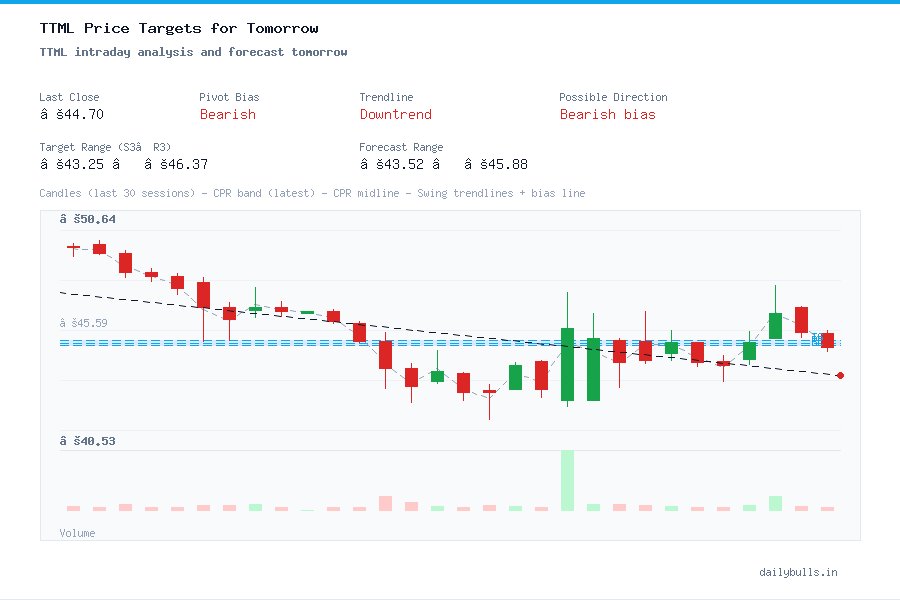Expand the Forecast Range details
Screen dimensions: 900x600
tap(401, 146)
